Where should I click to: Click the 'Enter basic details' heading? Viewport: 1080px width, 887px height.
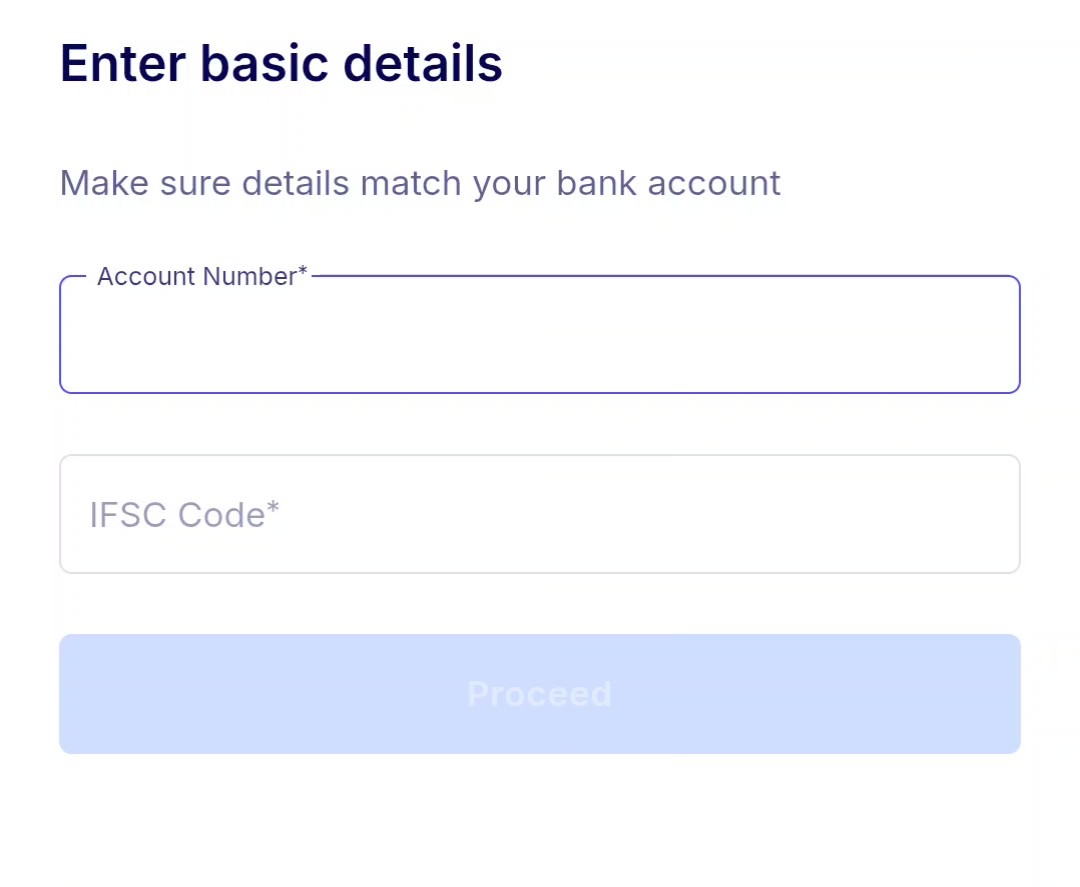coord(281,64)
